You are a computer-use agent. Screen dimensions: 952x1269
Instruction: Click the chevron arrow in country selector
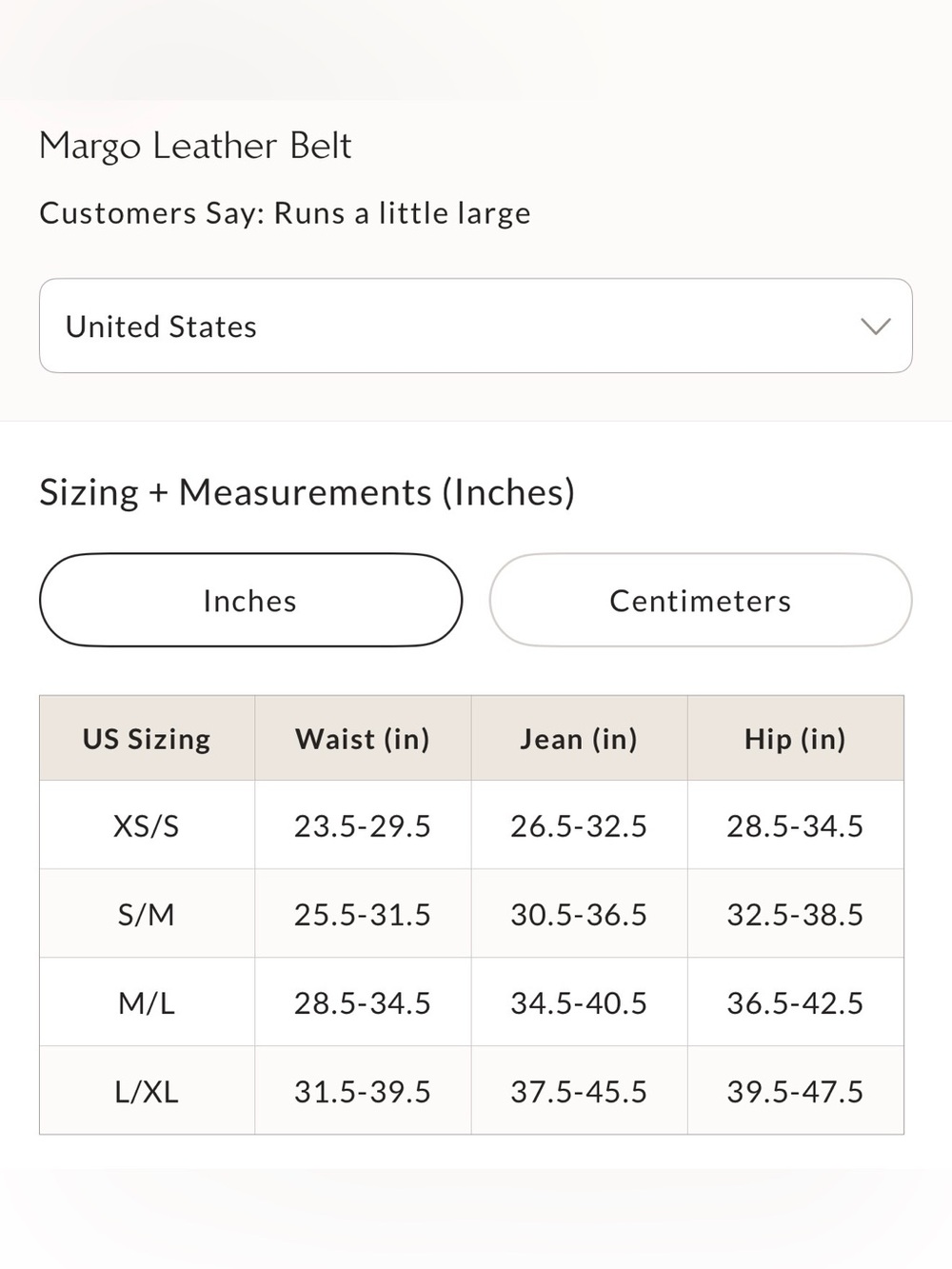click(x=875, y=327)
